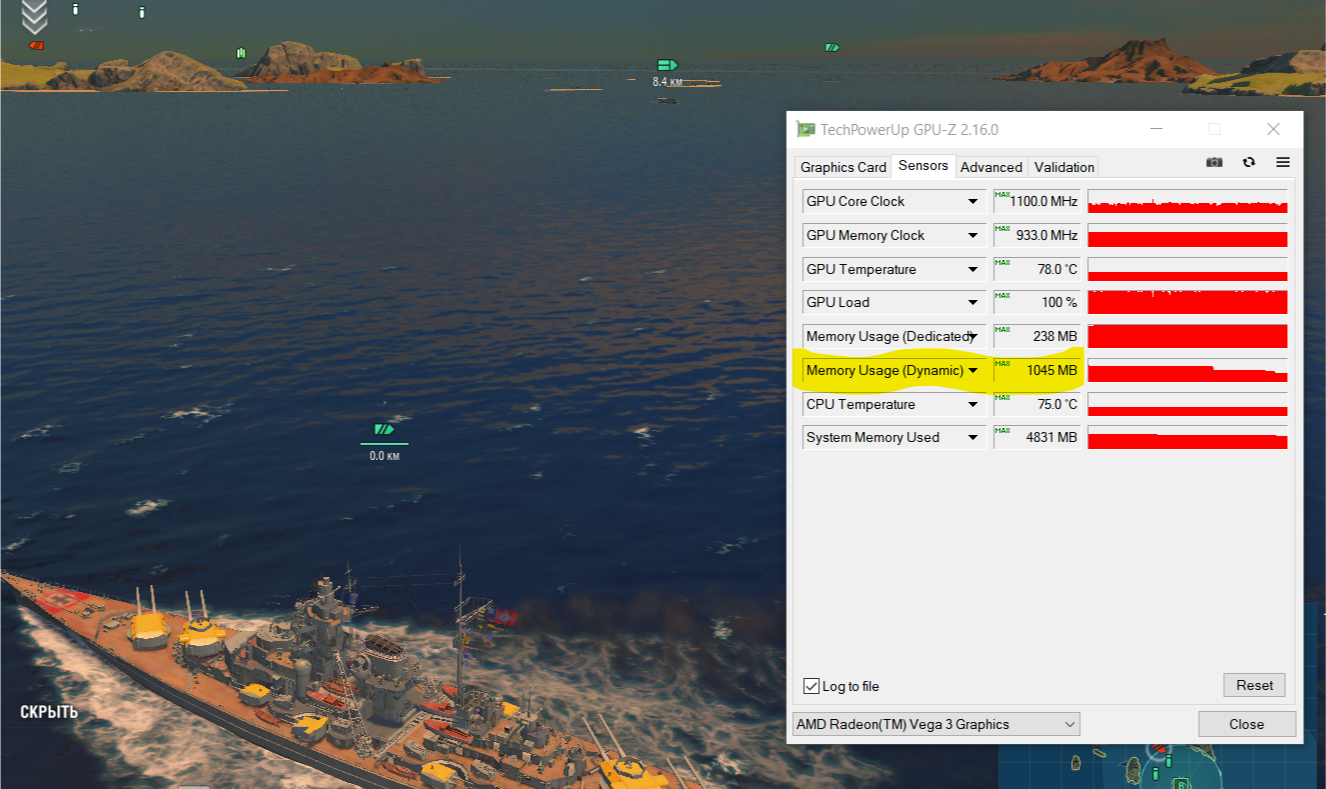This screenshot has width=1326, height=789.
Task: Click the 933.0 MHz memory clock value
Action: (x=1047, y=235)
